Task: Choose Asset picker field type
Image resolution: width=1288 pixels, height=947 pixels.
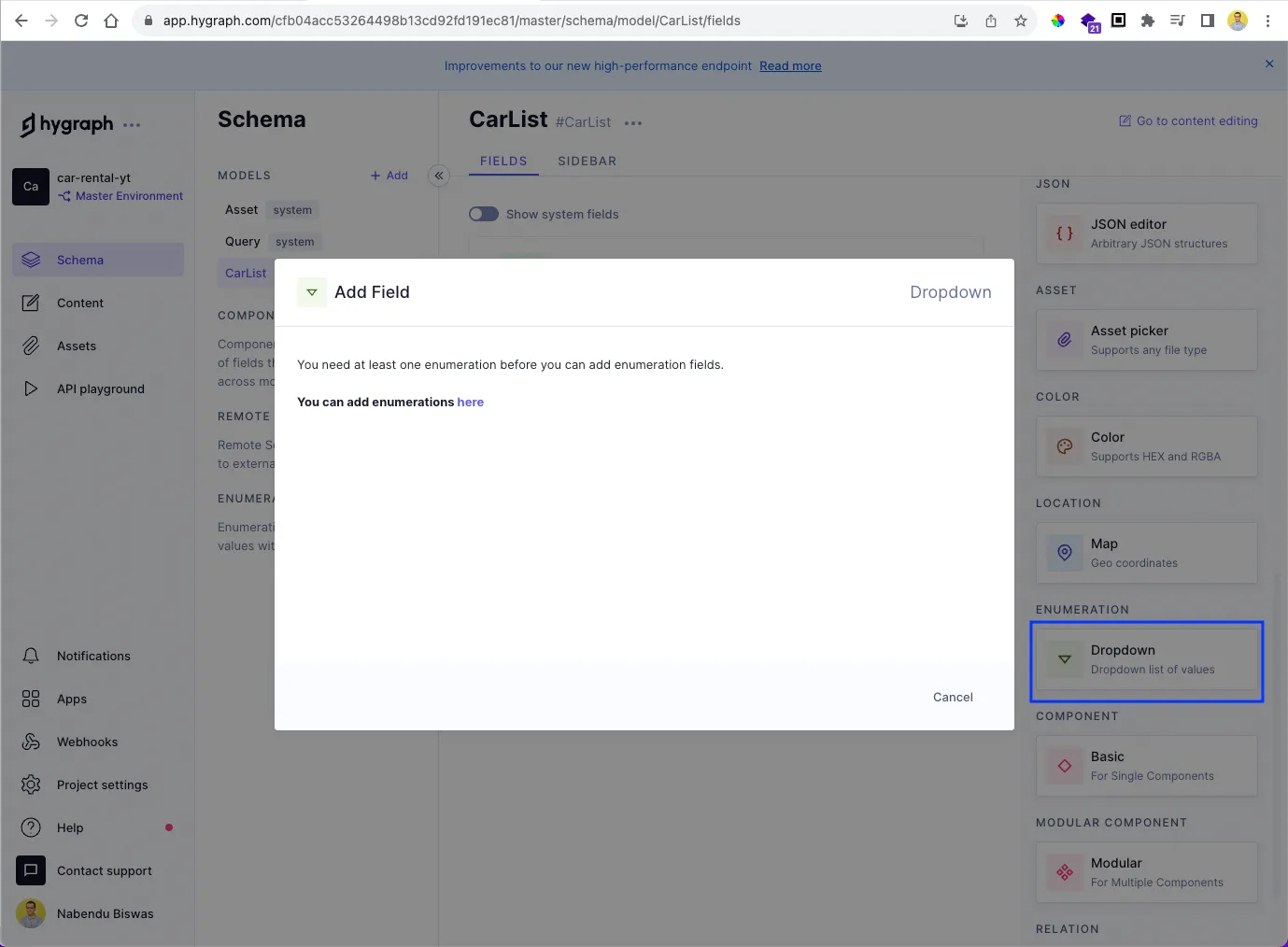Action: [1147, 340]
